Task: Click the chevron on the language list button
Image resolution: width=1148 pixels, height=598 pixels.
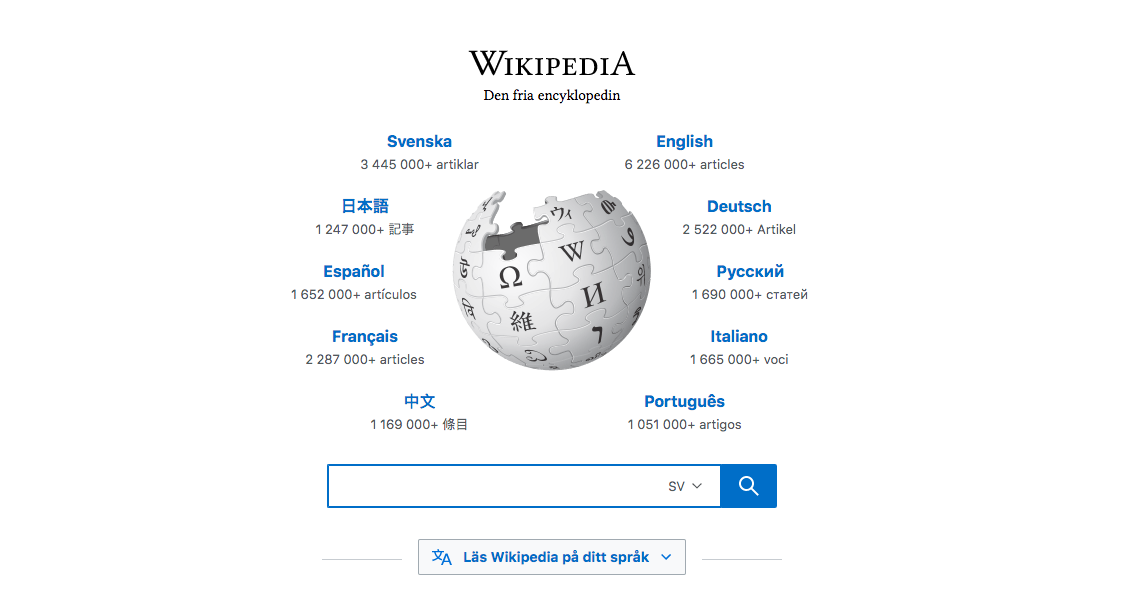Action: [x=666, y=557]
